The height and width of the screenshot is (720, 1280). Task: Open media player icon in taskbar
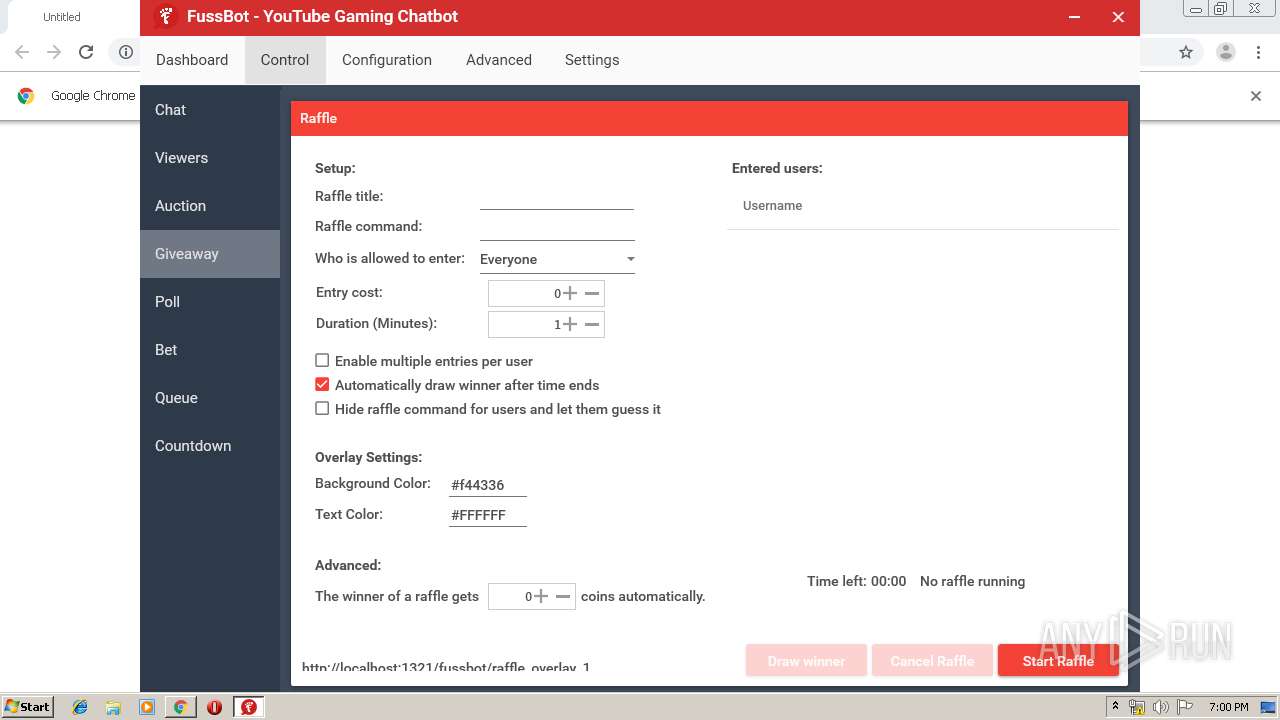click(x=147, y=707)
